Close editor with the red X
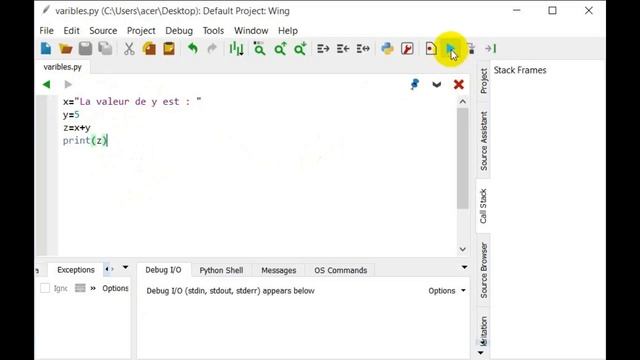 458,84
